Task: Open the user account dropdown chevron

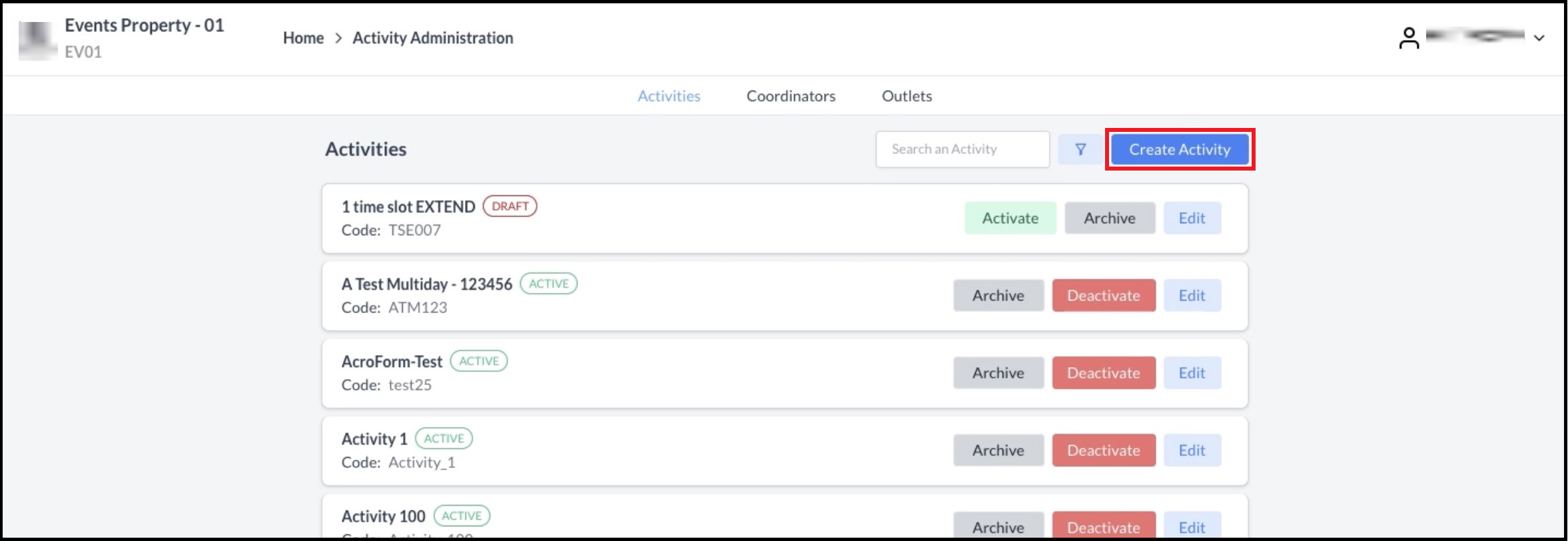Action: [x=1539, y=37]
